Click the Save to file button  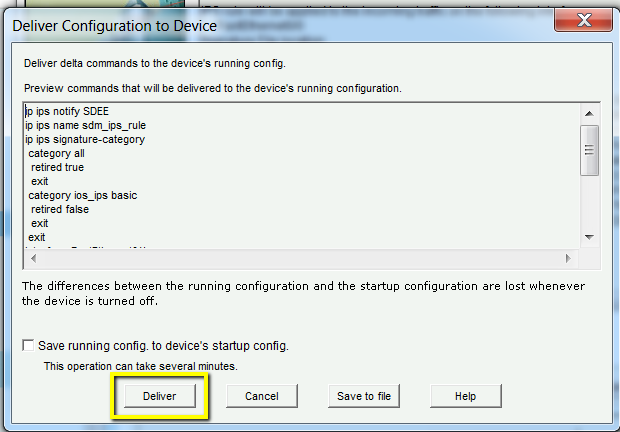(364, 396)
